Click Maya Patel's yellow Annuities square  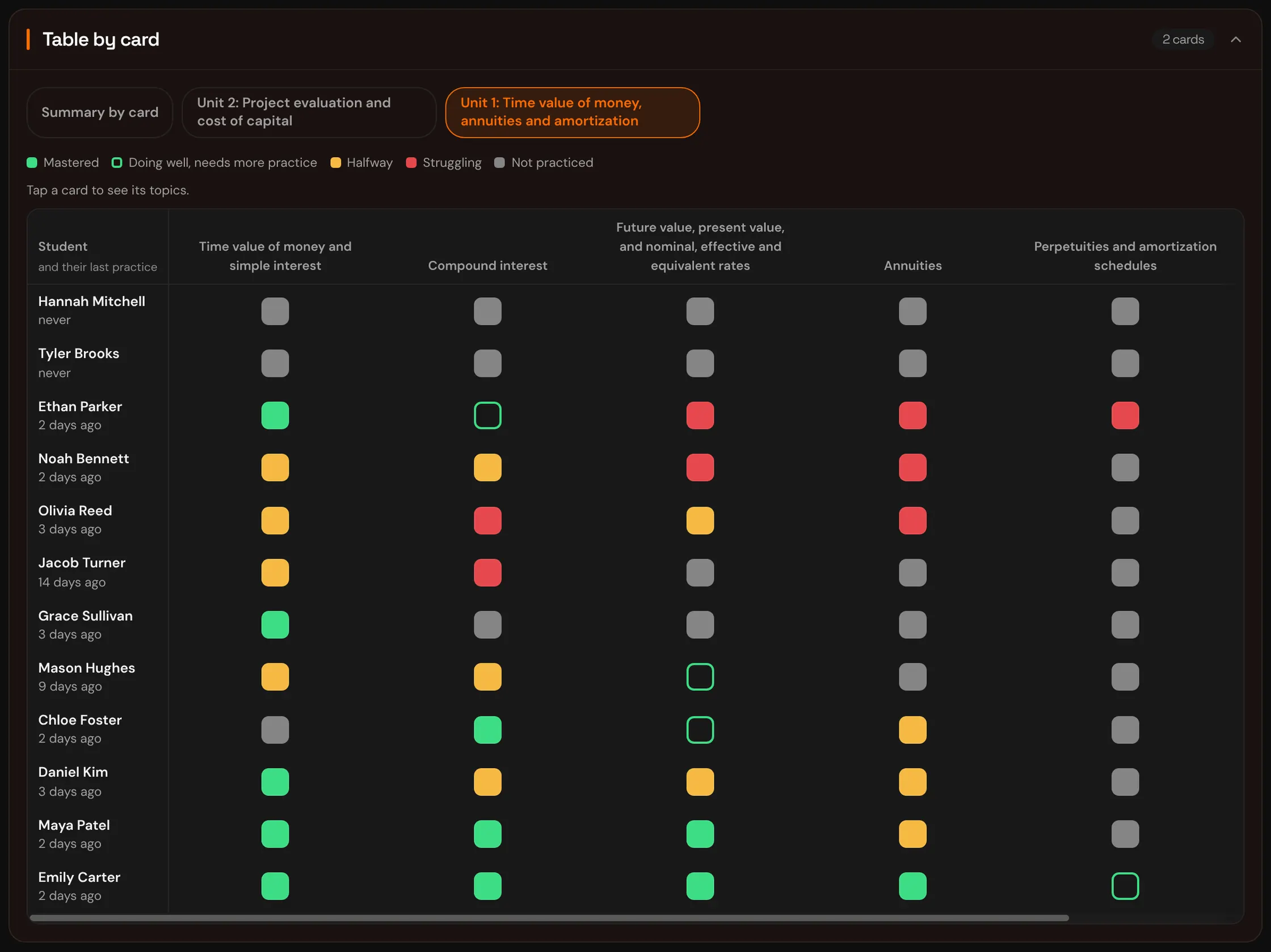(912, 834)
